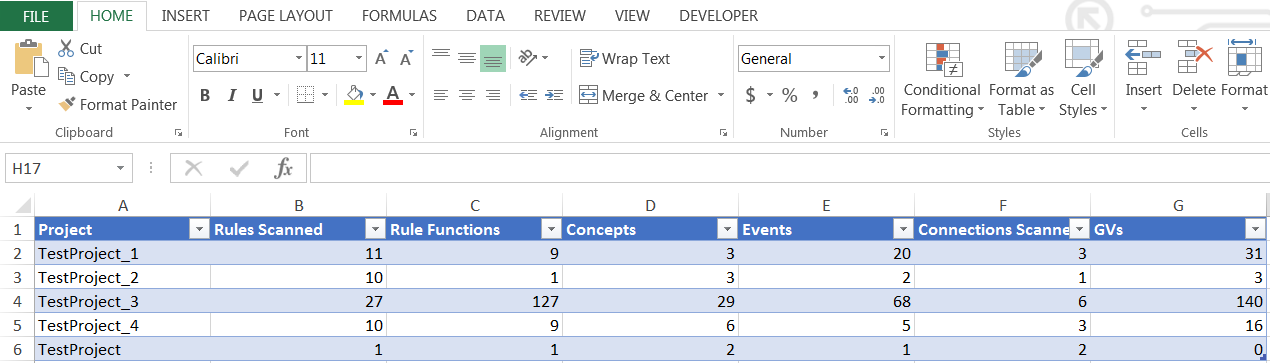Open Format as Table gallery
Viewport: 1270px width, 363px height.
click(1021, 80)
